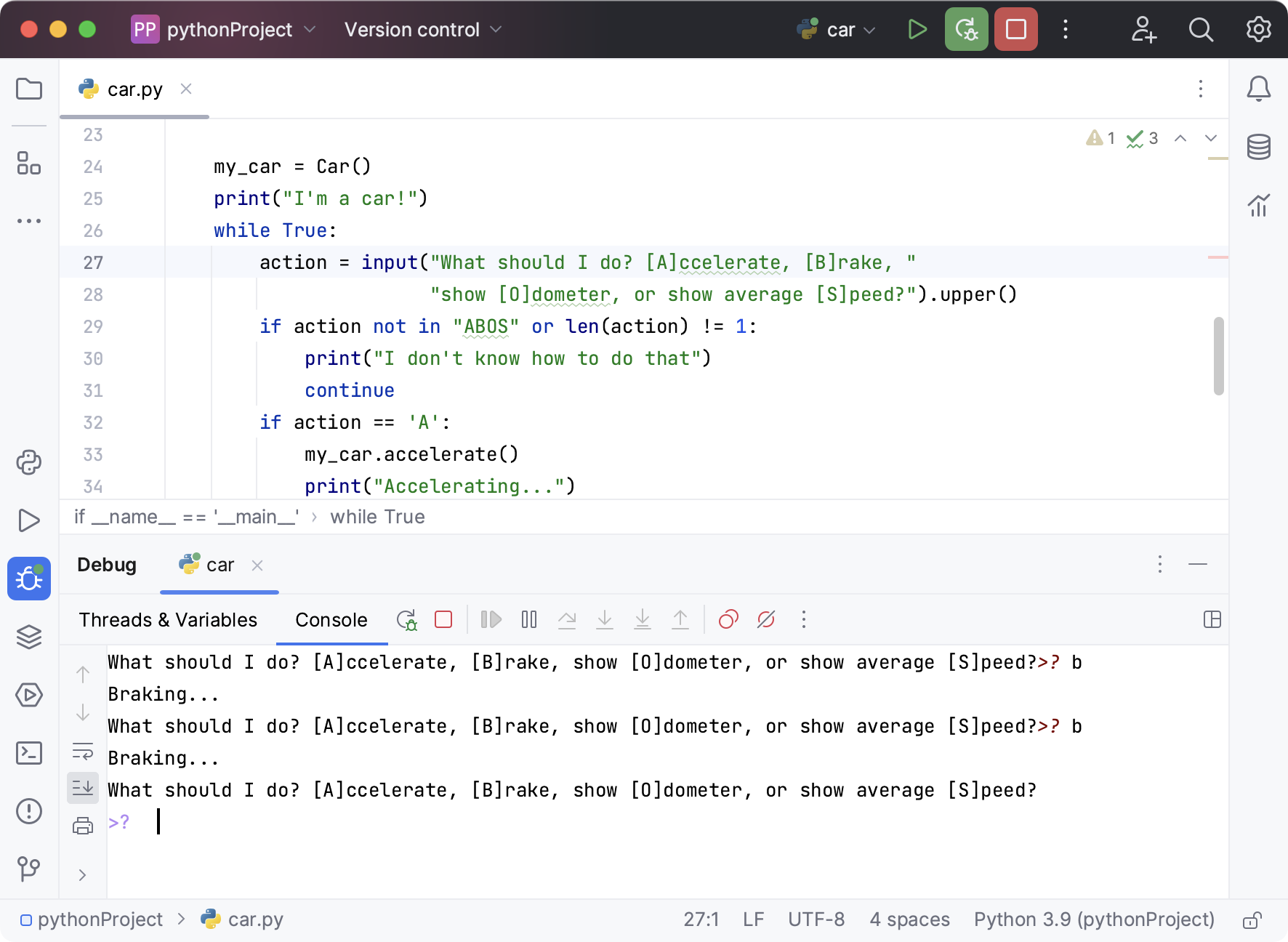Screen dimensions: 1288x942
Task: Open Search Everywhere with the magnifier icon
Action: (x=1201, y=30)
